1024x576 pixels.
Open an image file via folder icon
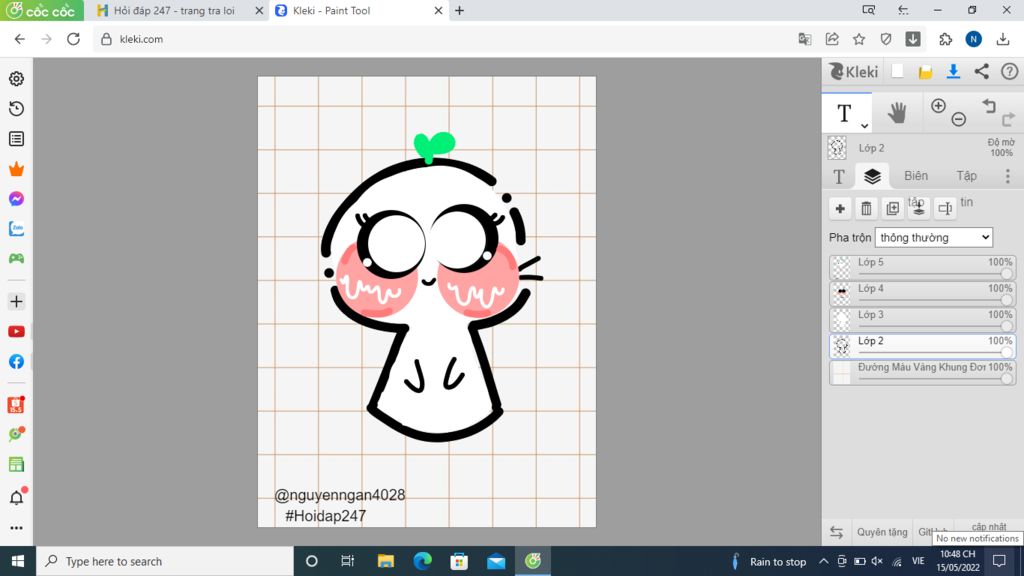[925, 72]
